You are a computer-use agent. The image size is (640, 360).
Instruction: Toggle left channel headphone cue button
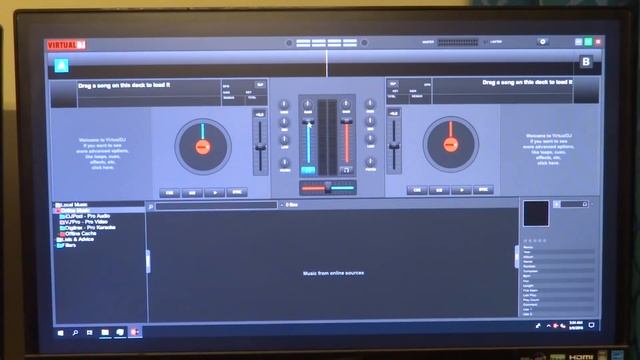pos(308,170)
